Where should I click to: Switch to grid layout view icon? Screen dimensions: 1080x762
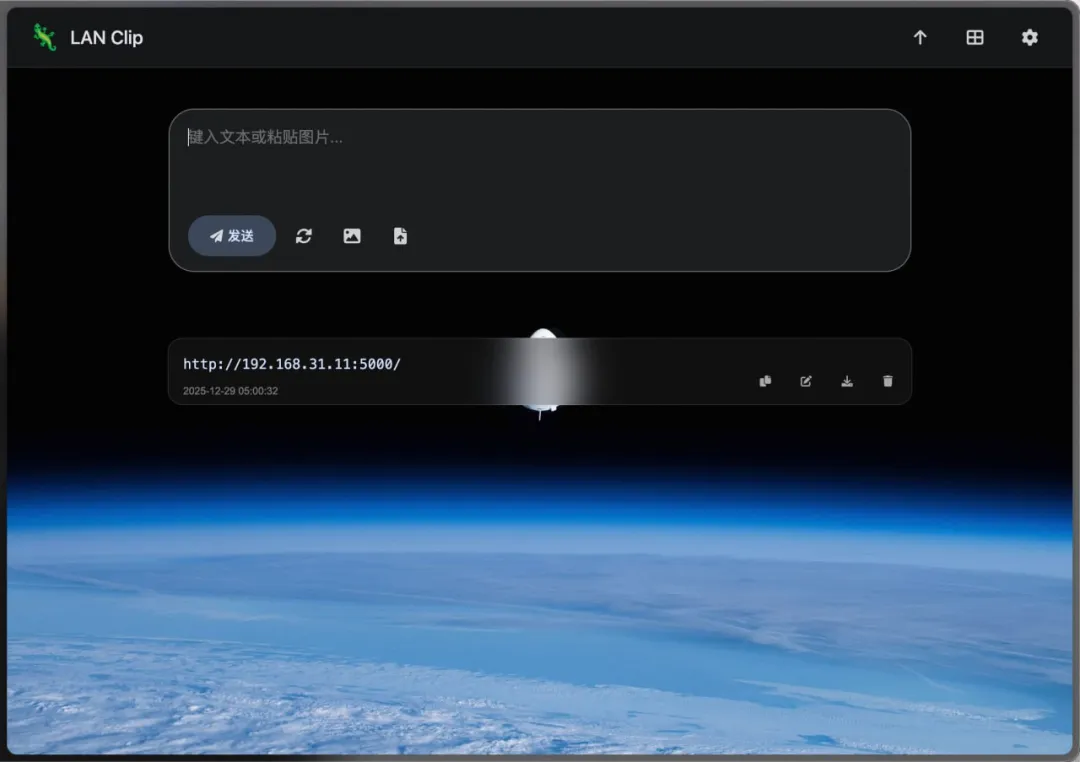click(975, 37)
